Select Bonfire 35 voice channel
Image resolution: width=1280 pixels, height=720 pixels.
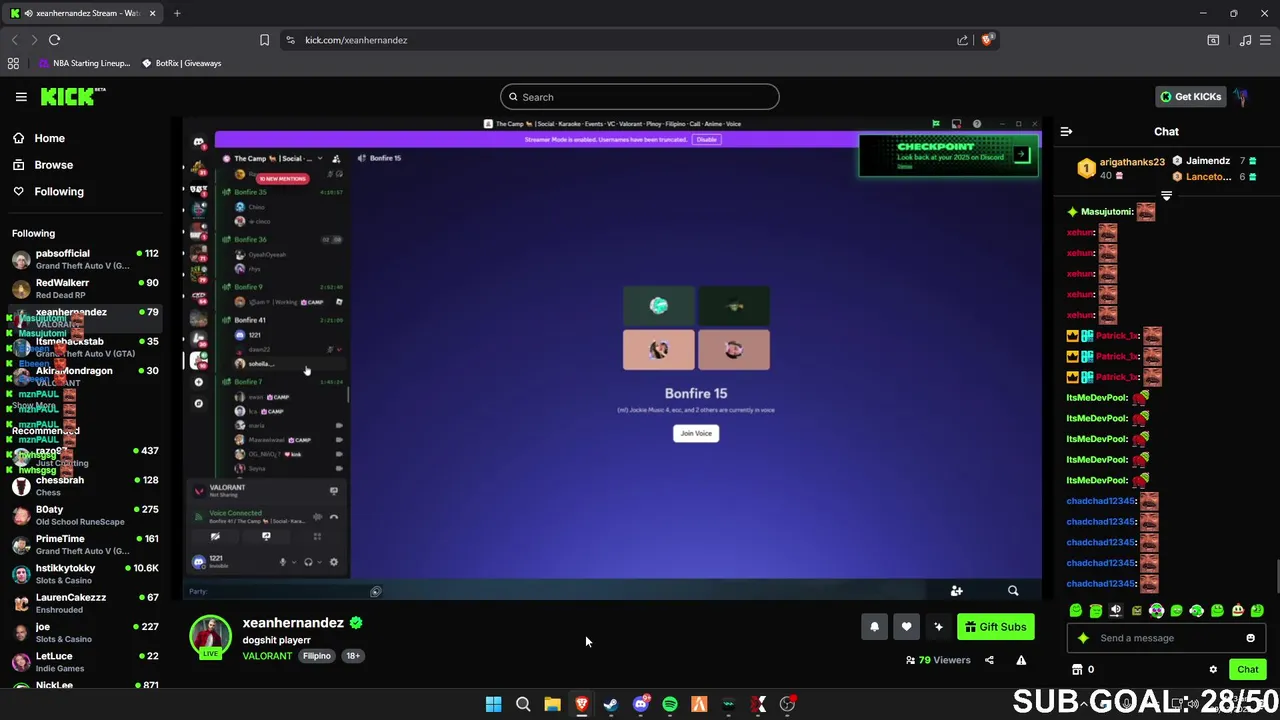point(250,192)
